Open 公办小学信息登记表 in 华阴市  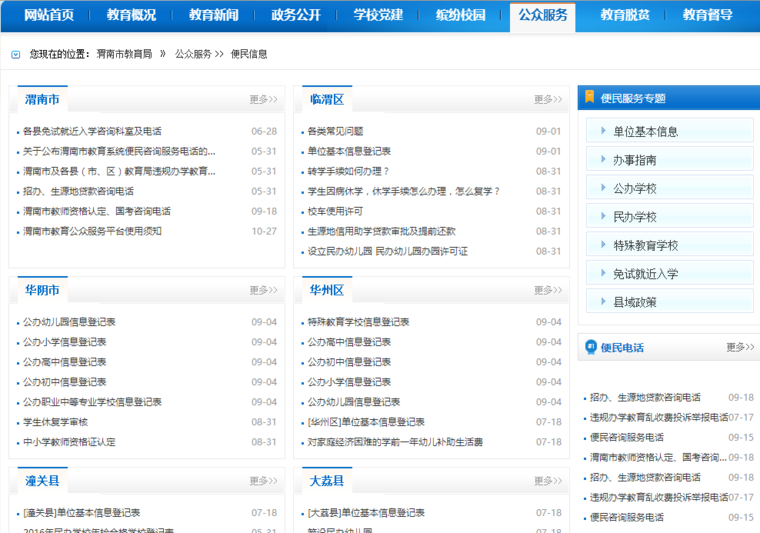(x=64, y=342)
